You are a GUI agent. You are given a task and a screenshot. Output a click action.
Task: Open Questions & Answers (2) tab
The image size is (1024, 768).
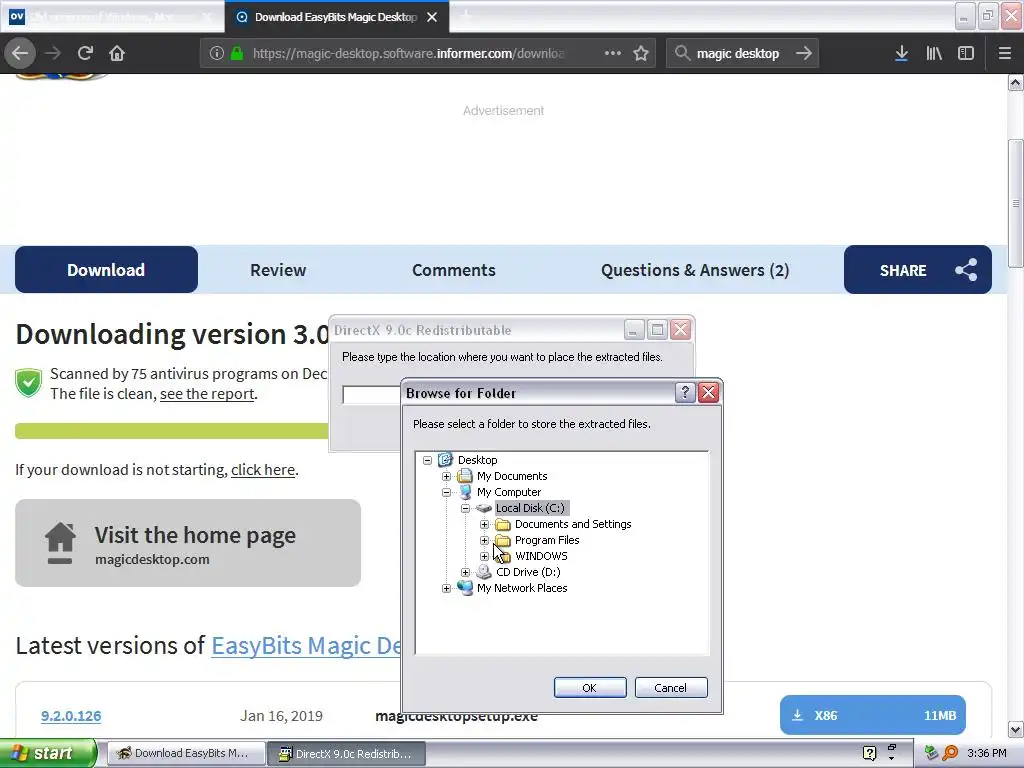click(695, 270)
